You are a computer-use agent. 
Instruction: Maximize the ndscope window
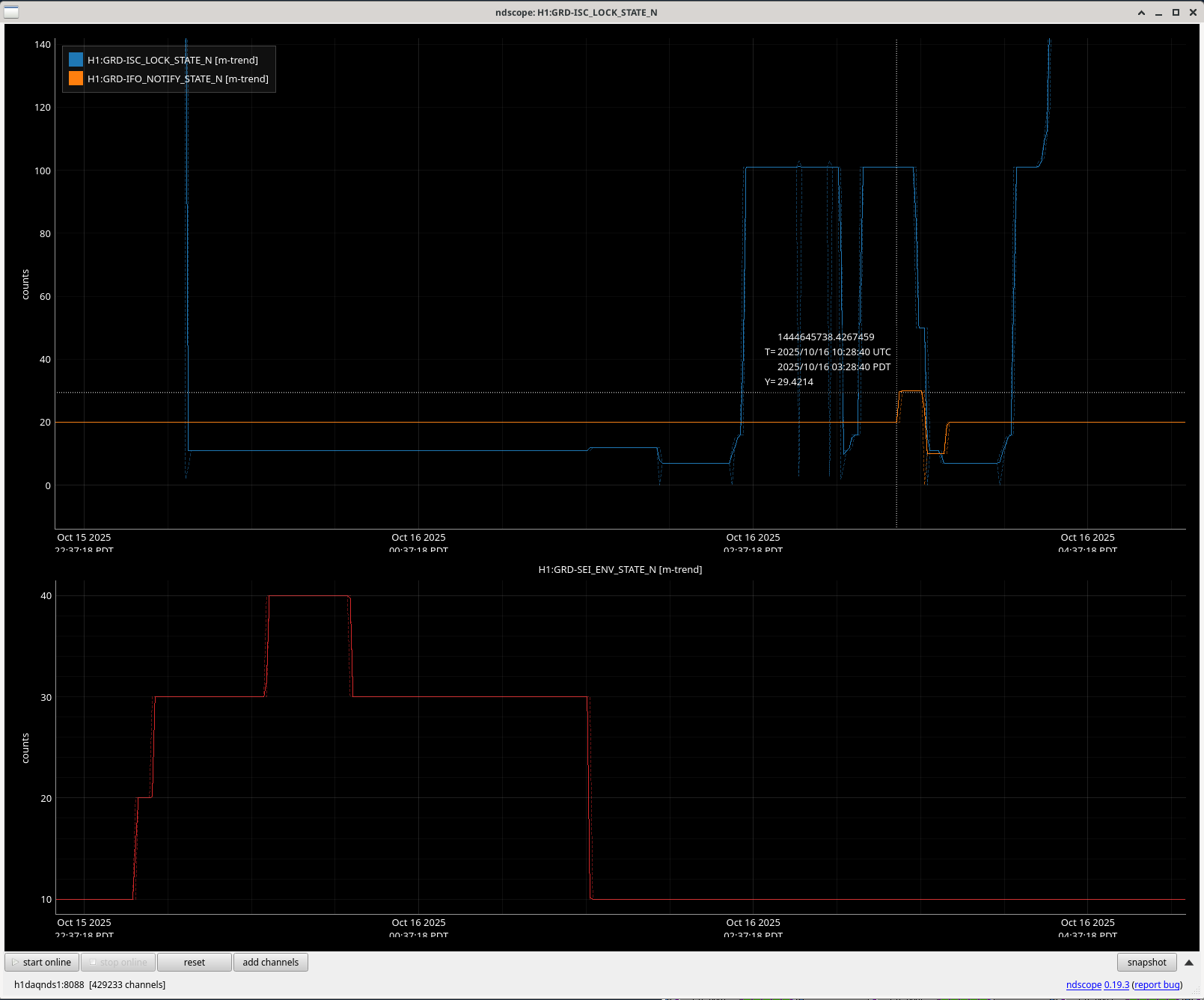pyautogui.click(x=1176, y=13)
